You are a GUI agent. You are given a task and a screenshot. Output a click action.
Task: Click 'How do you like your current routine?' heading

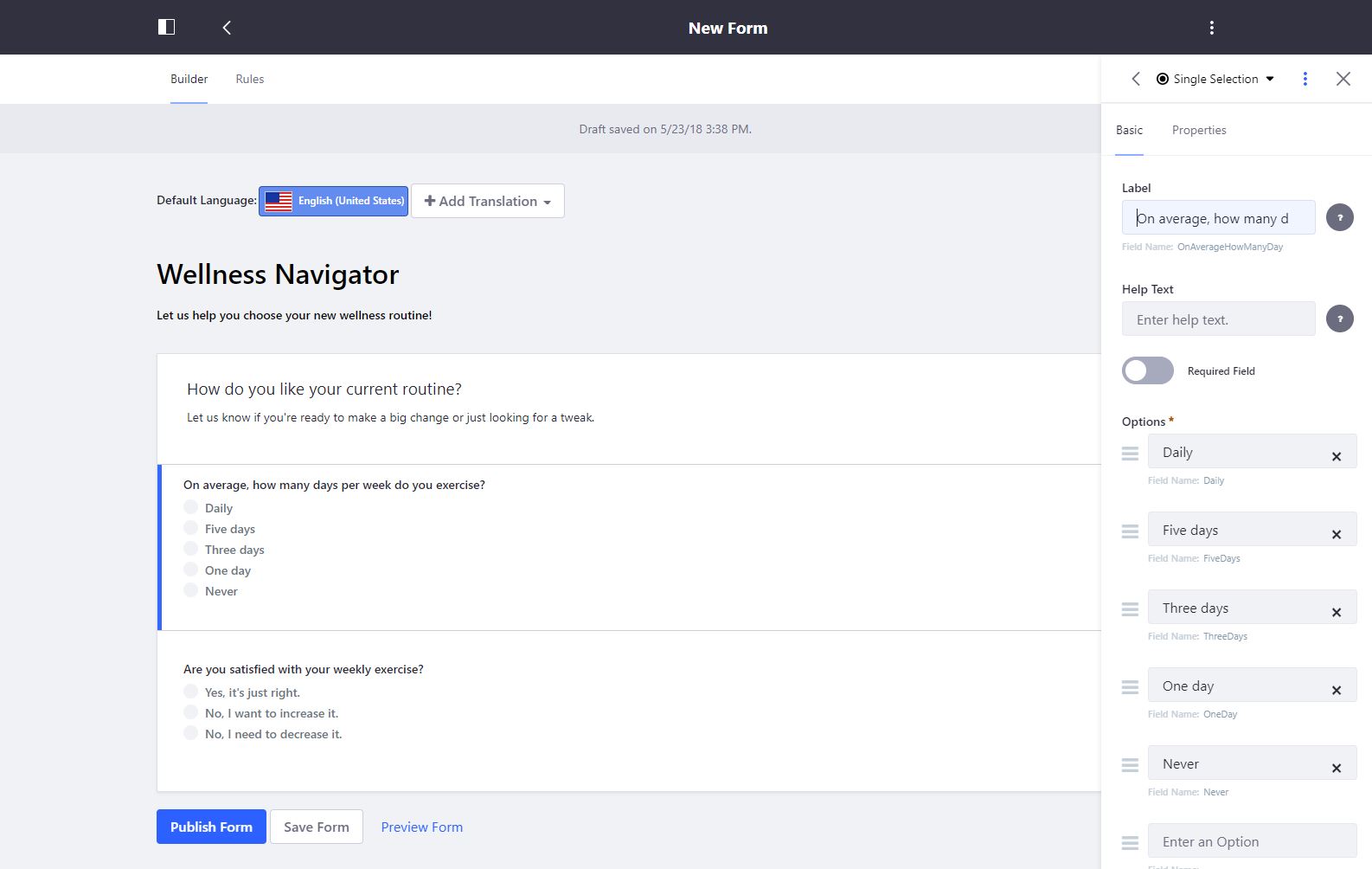(324, 389)
